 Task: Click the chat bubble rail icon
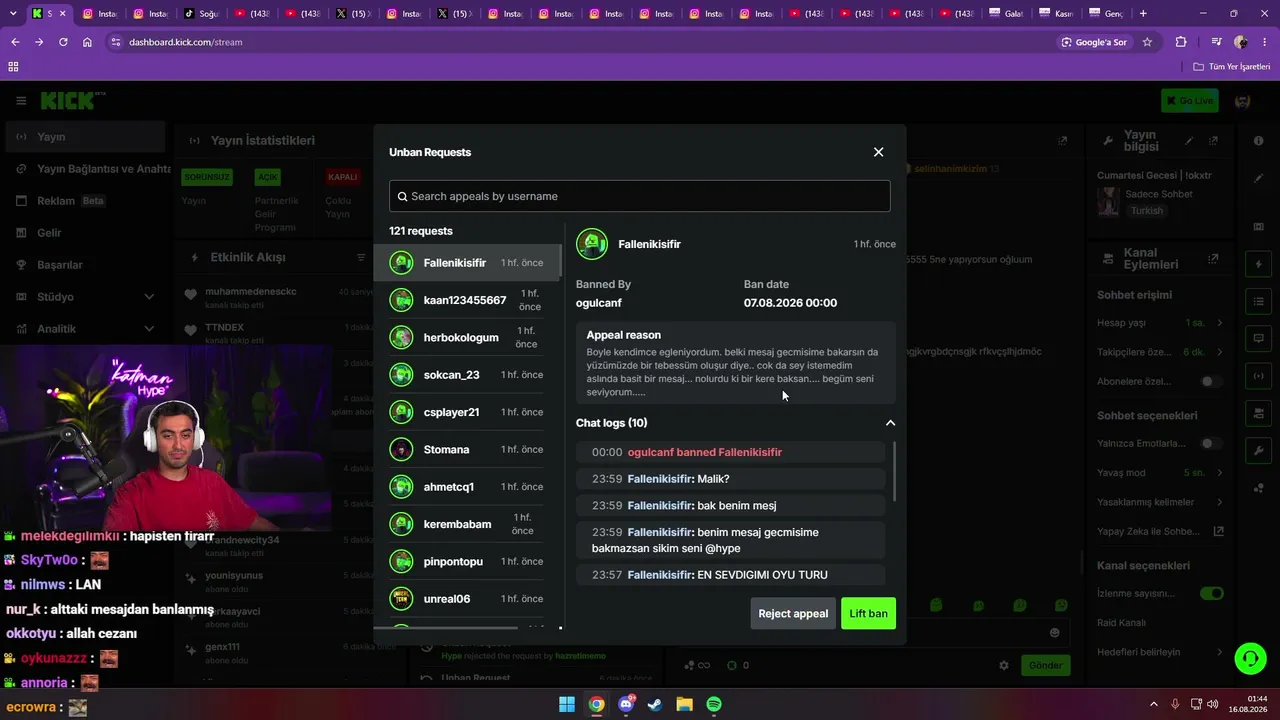coord(1258,338)
